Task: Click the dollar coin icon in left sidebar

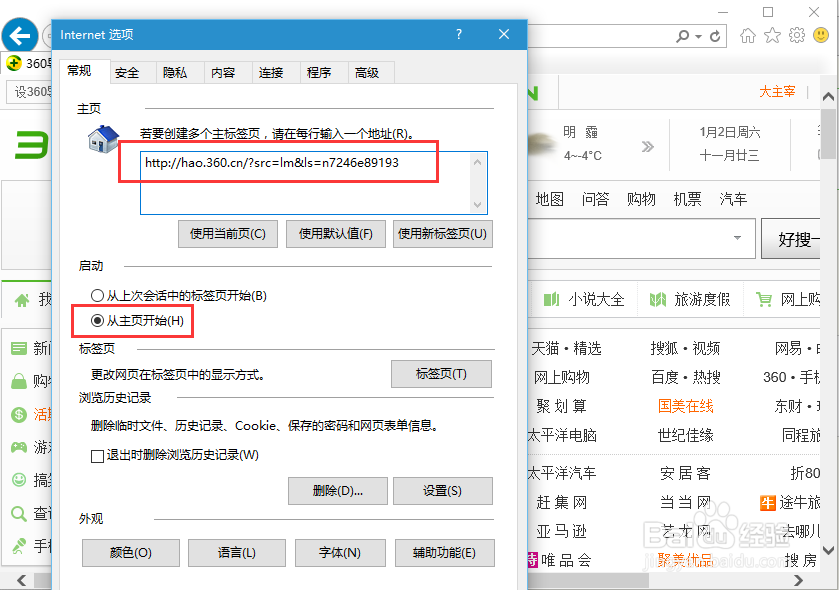Action: click(x=19, y=415)
